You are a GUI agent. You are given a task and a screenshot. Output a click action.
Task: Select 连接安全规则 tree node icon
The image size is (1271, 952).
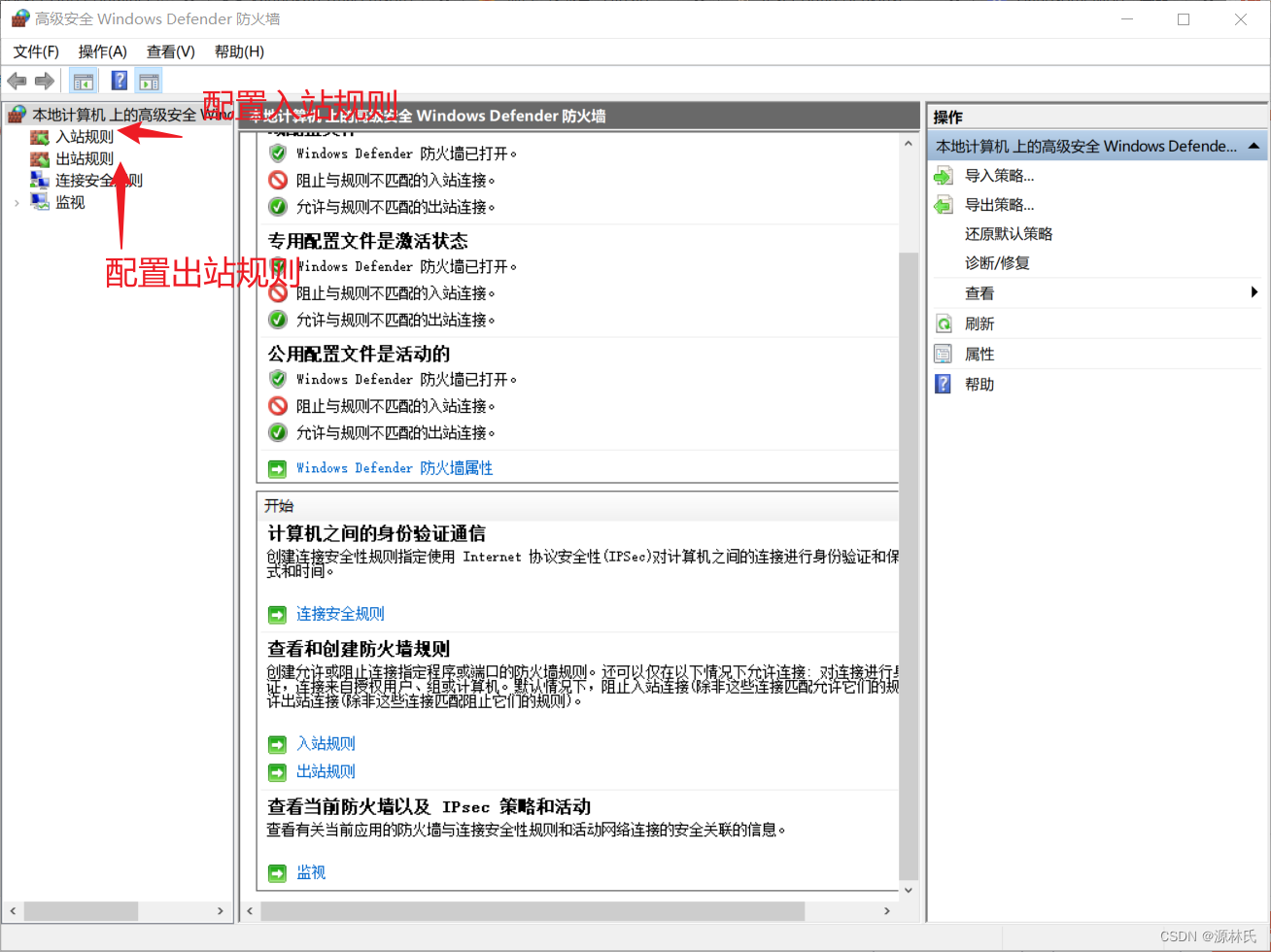coord(39,180)
